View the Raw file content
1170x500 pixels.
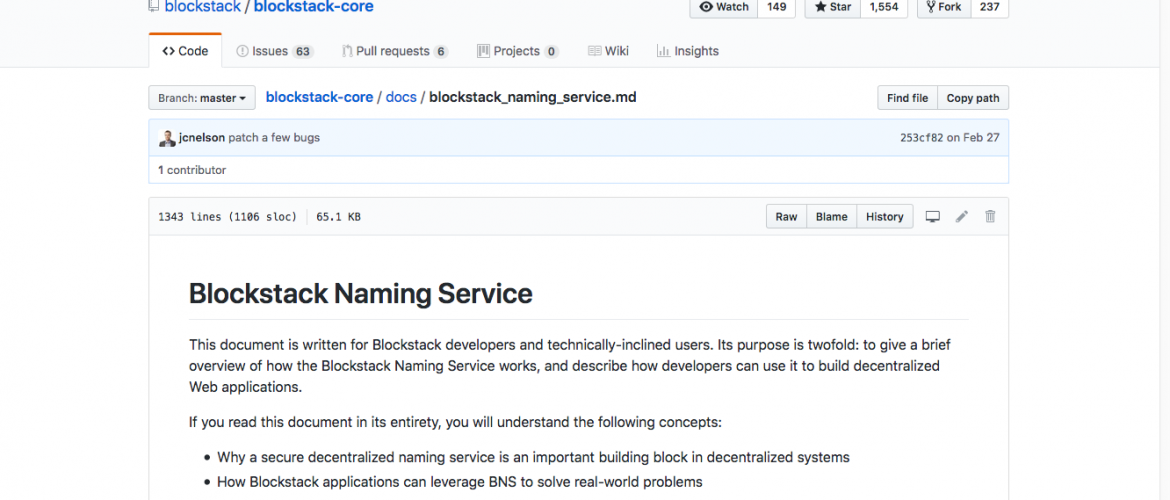786,217
